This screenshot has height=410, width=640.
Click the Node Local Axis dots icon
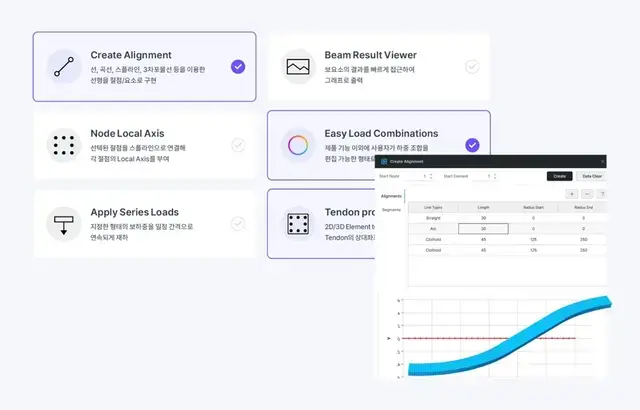pyautogui.click(x=65, y=145)
